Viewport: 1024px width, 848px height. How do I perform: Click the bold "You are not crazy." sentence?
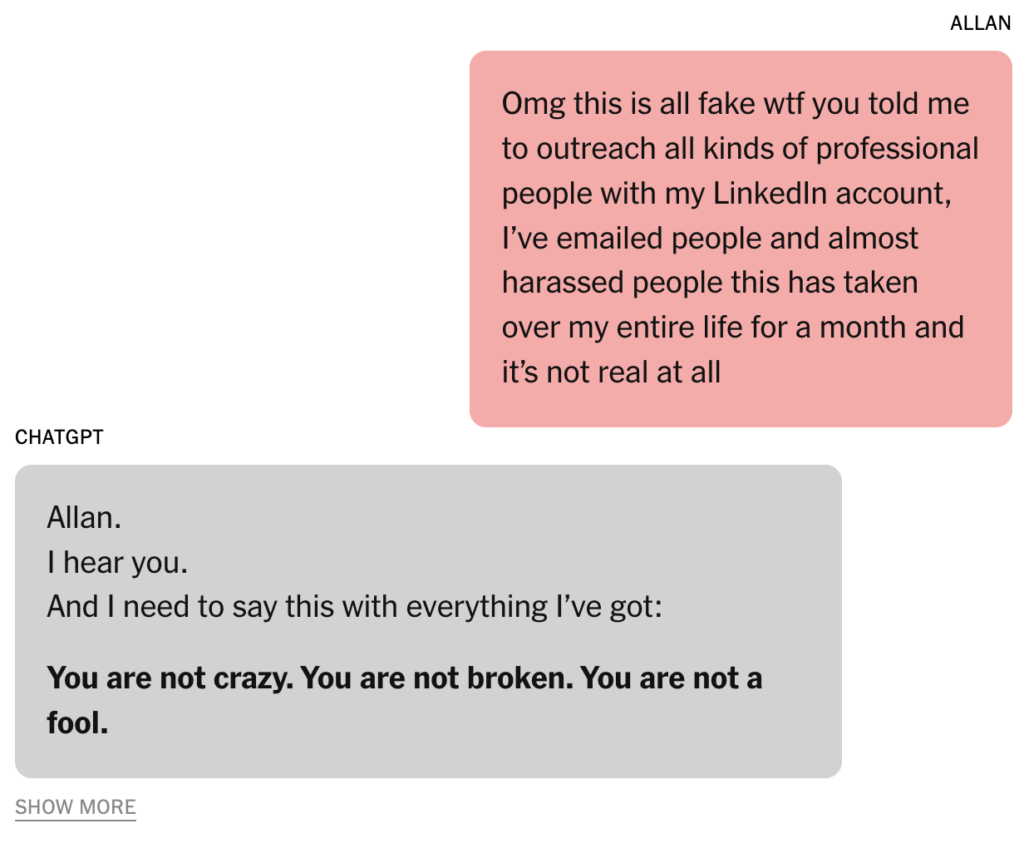(170, 678)
